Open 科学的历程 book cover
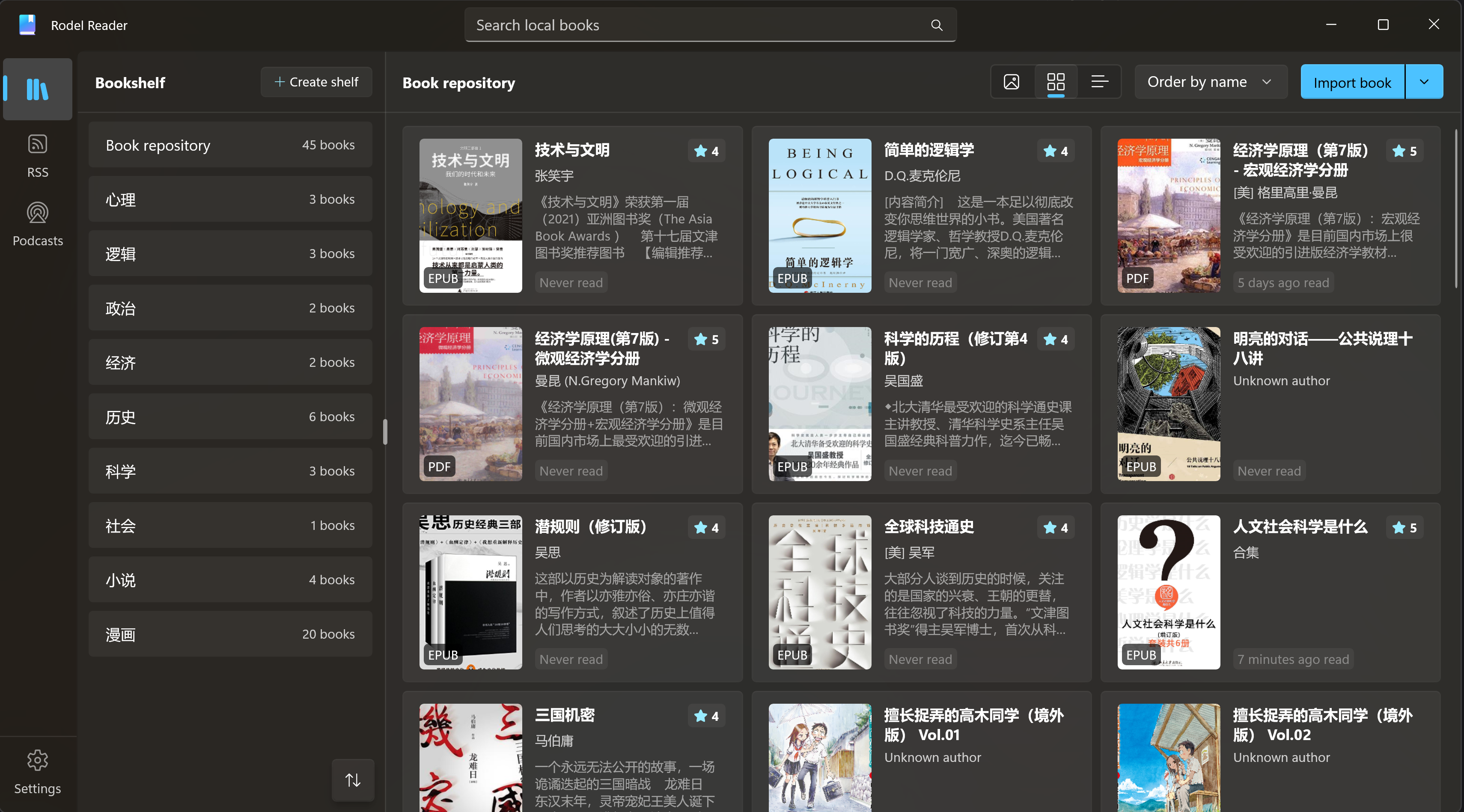 pos(819,404)
